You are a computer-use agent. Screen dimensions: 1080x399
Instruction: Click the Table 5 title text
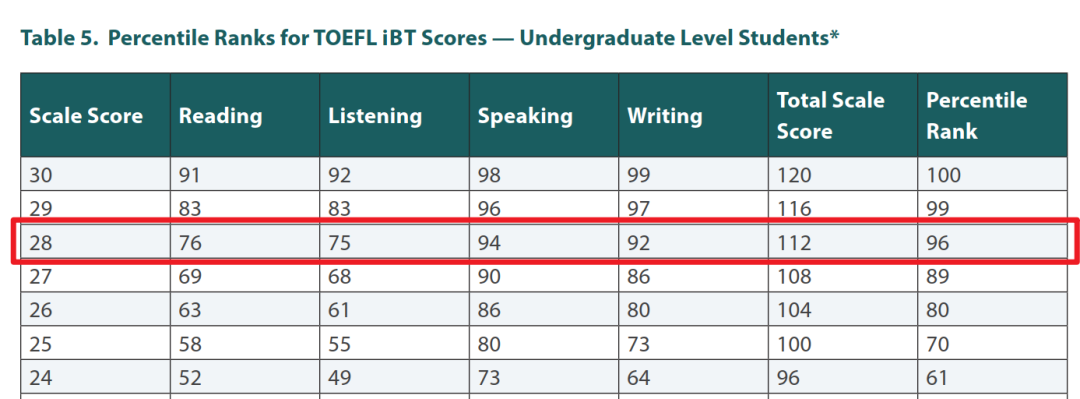(x=430, y=38)
